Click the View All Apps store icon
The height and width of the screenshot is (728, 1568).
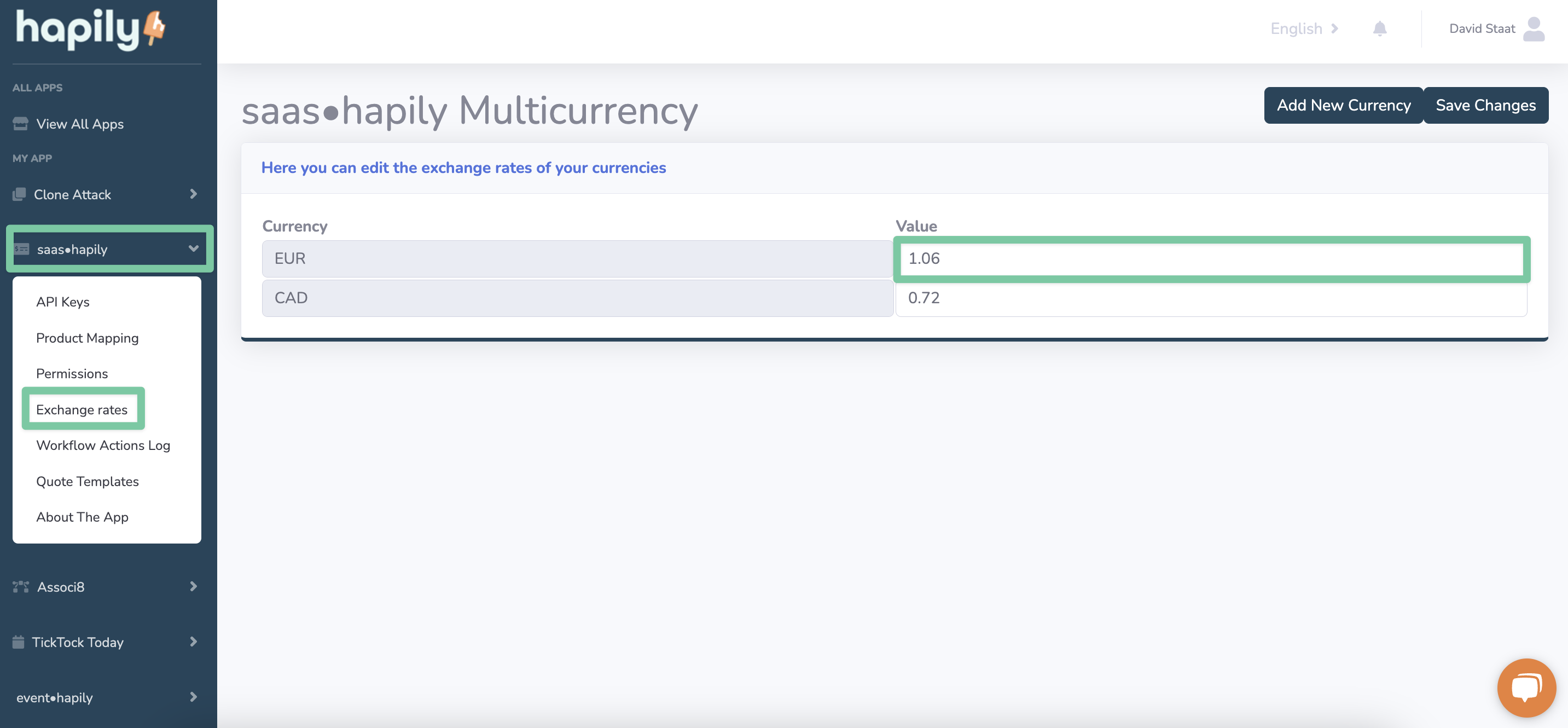click(x=20, y=124)
